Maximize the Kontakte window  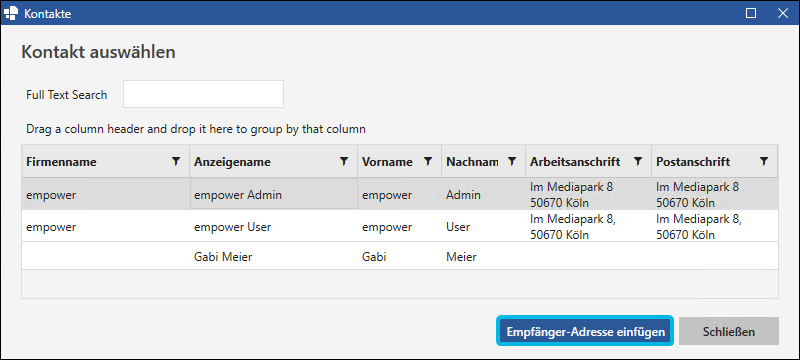point(751,13)
